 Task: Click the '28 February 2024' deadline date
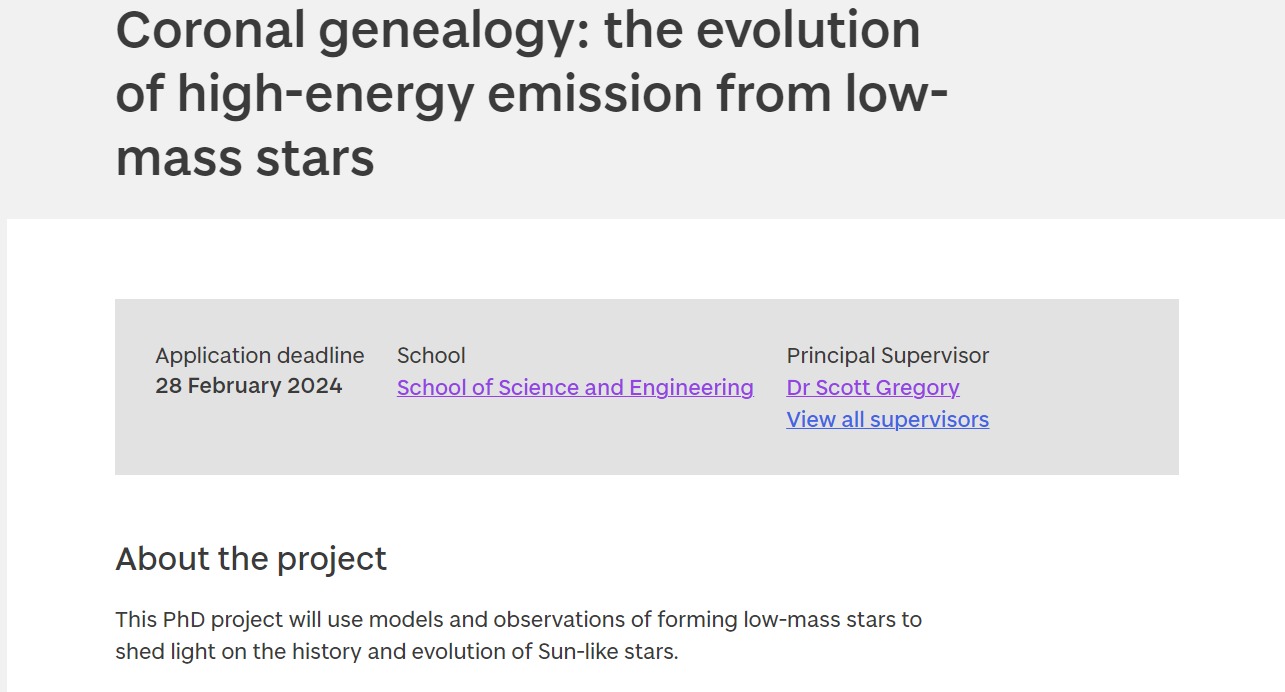click(x=249, y=386)
